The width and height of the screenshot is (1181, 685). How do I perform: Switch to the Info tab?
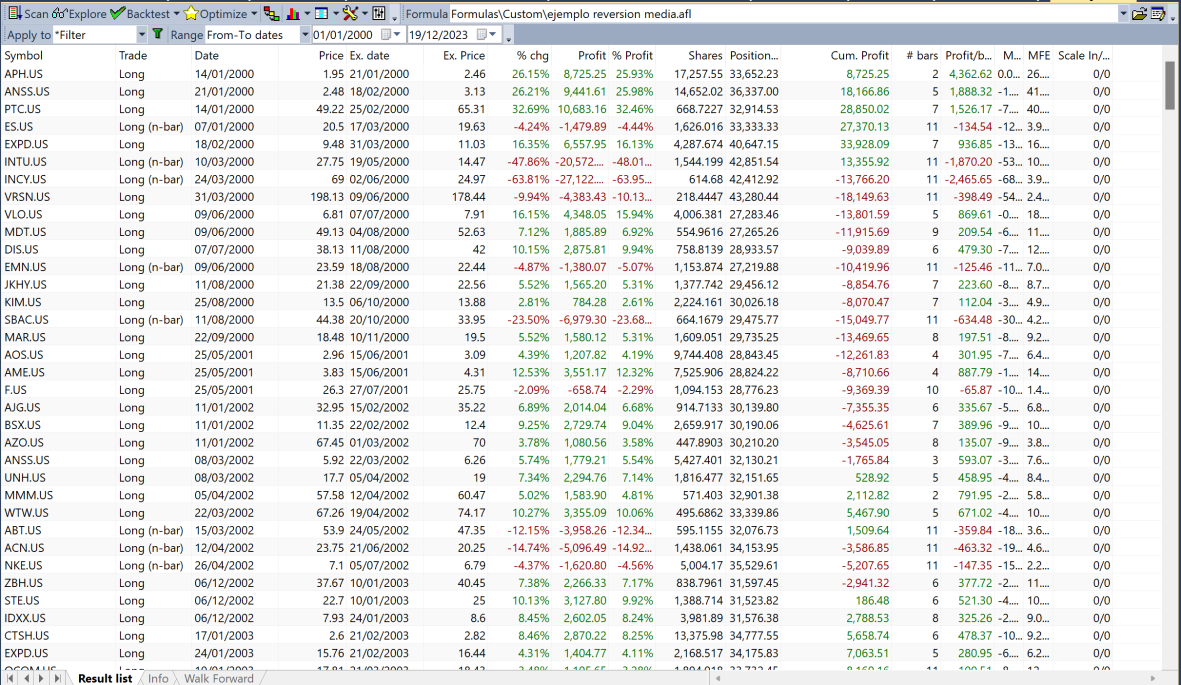click(x=158, y=678)
